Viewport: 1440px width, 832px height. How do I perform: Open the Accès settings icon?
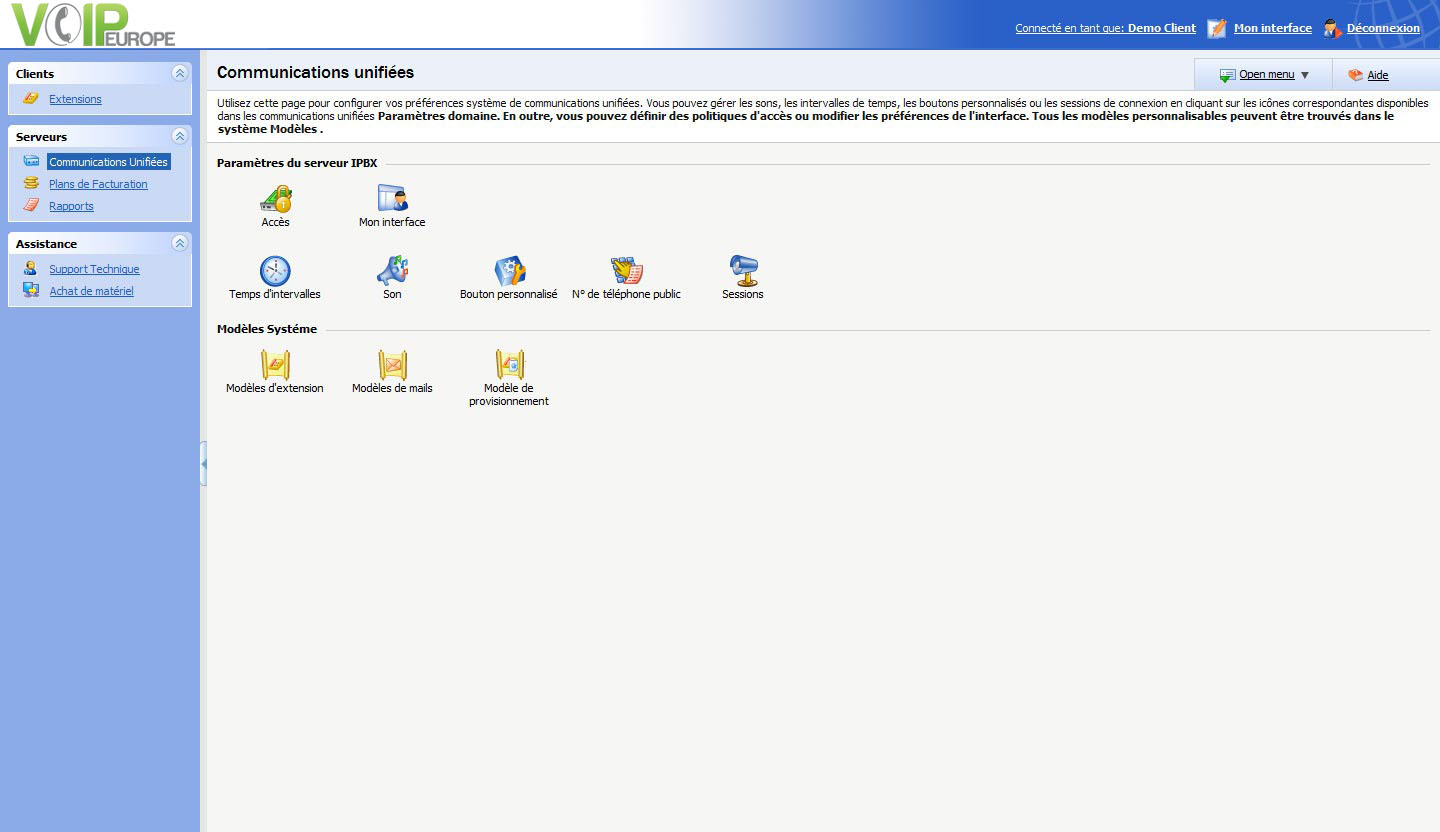click(x=275, y=199)
